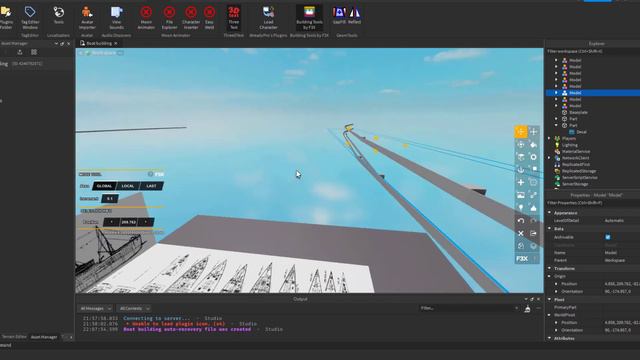Activate the Easy Weld plugin
The image size is (640, 360).
pyautogui.click(x=209, y=18)
